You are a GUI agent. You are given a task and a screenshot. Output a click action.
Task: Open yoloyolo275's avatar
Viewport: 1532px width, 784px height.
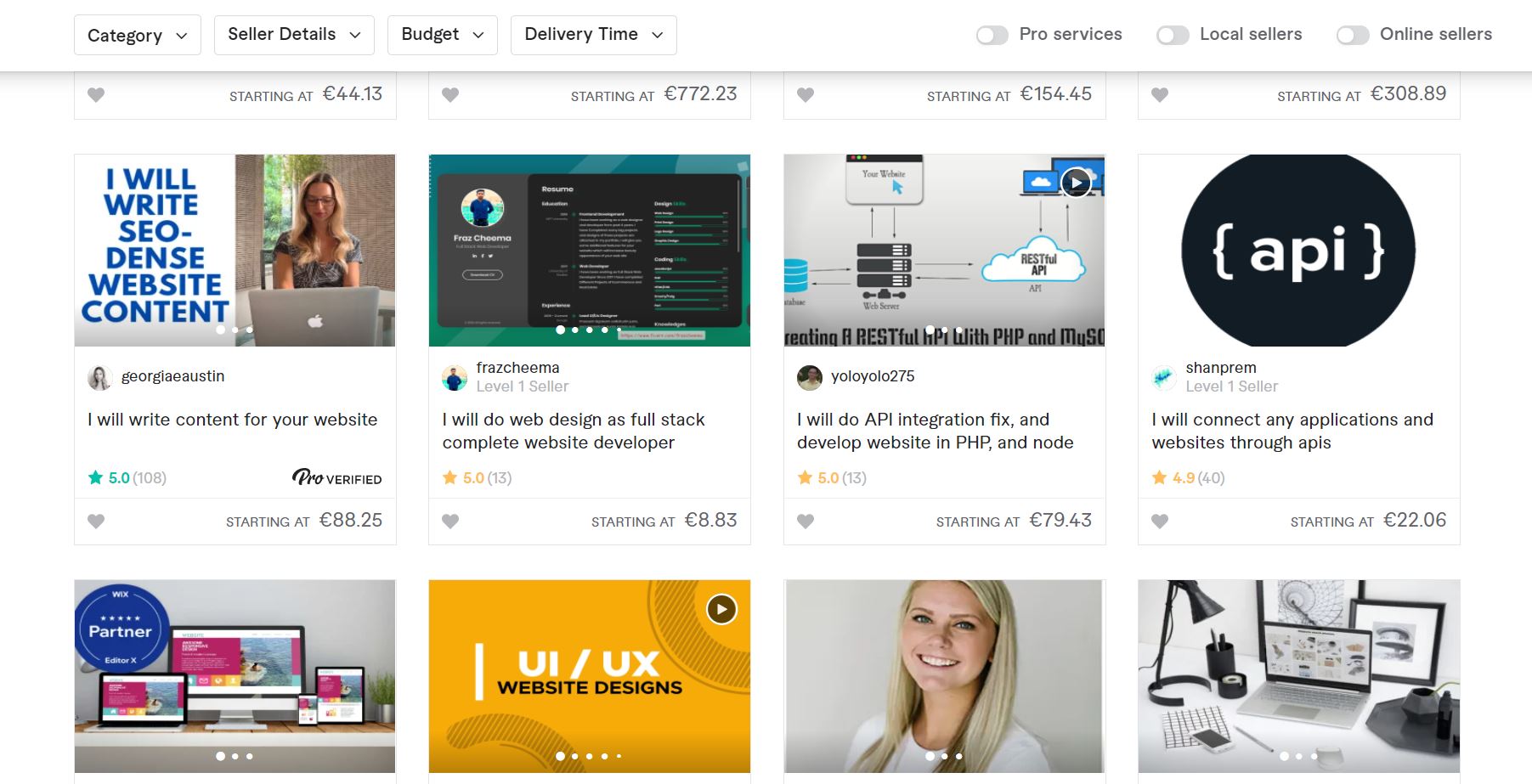pos(810,377)
